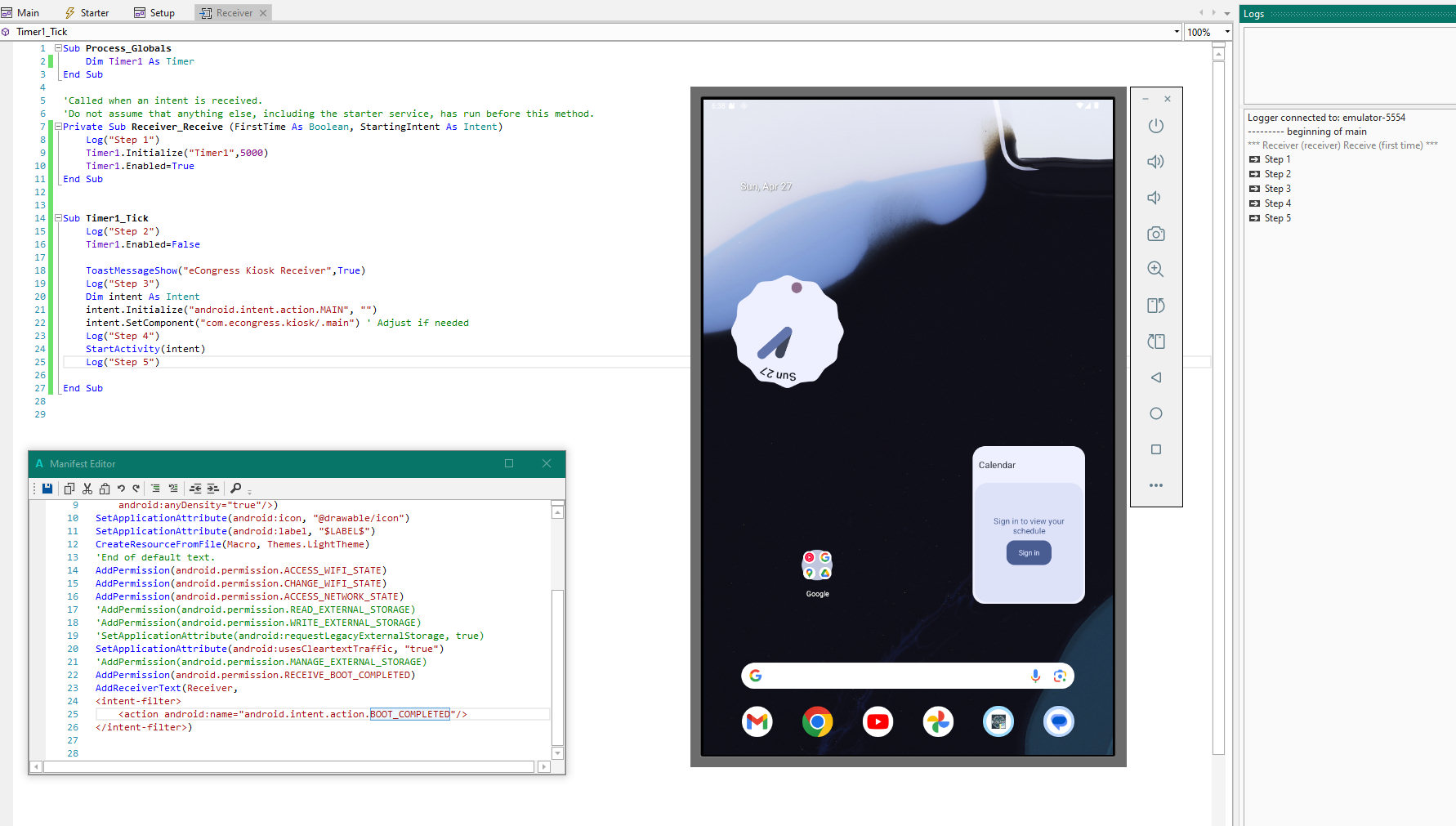Redo the manifest edit

coord(136,489)
